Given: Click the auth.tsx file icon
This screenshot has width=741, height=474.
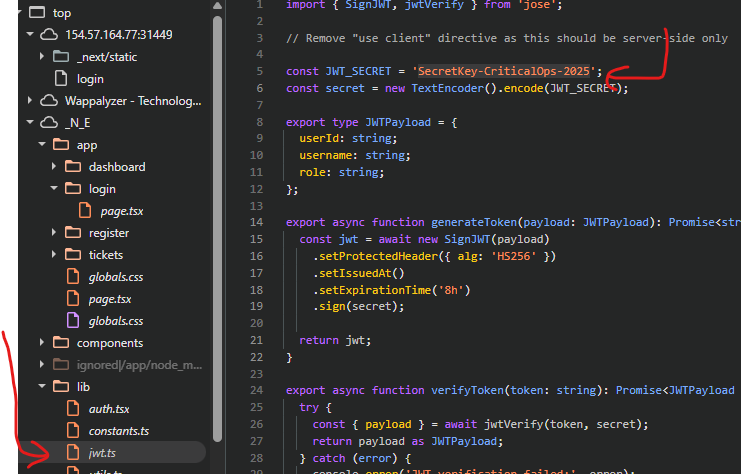Looking at the screenshot, I should (x=73, y=408).
